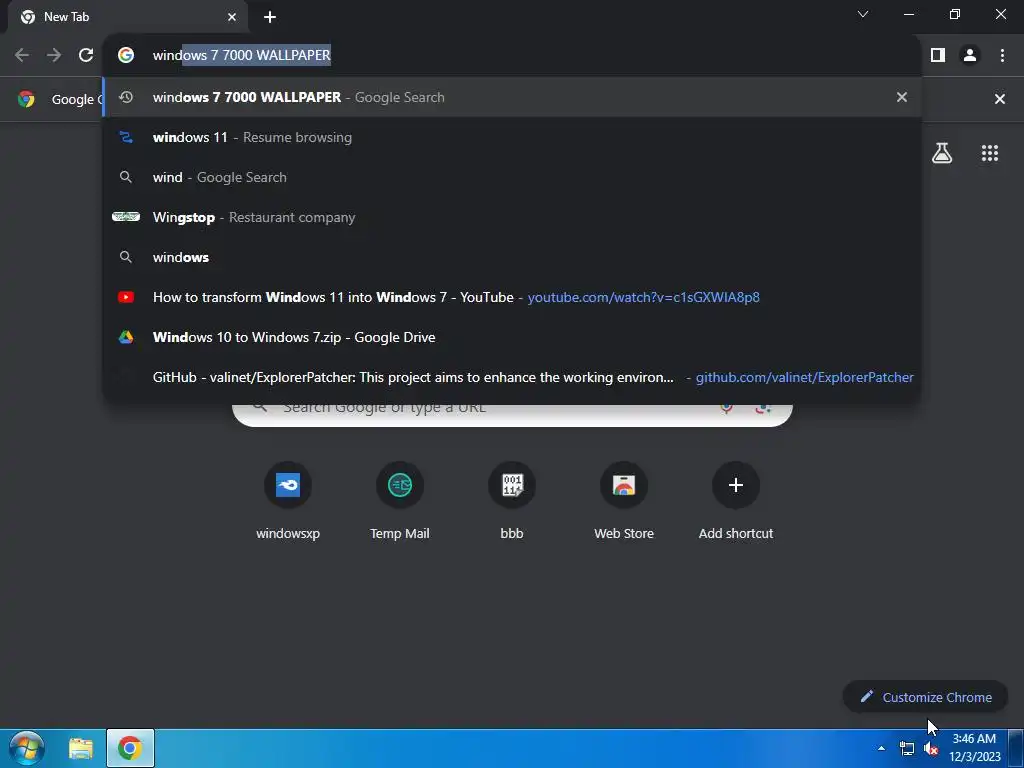Click the Wingstop logo icon

click(x=126, y=217)
